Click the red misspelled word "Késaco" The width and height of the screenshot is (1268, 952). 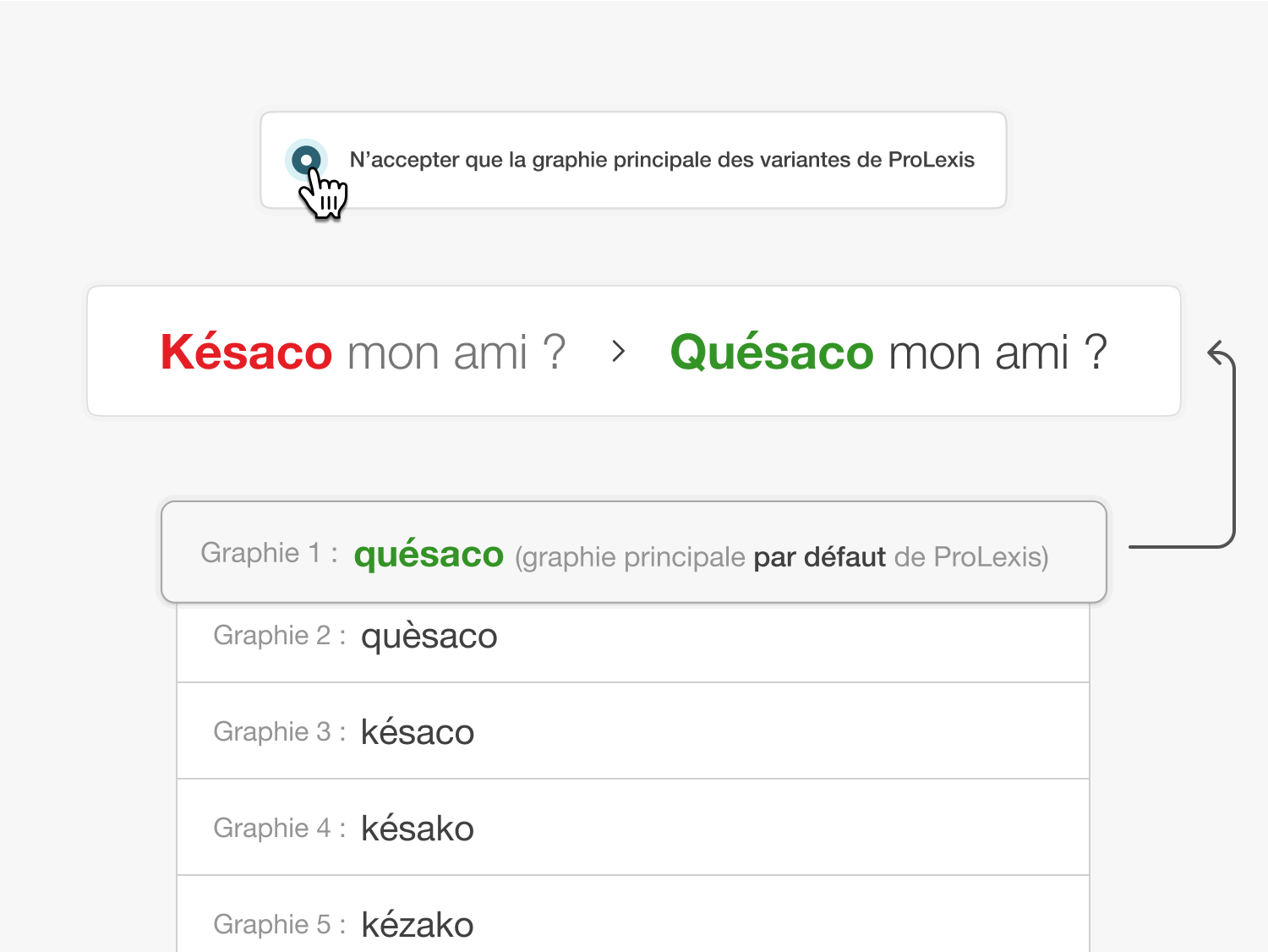tap(246, 353)
